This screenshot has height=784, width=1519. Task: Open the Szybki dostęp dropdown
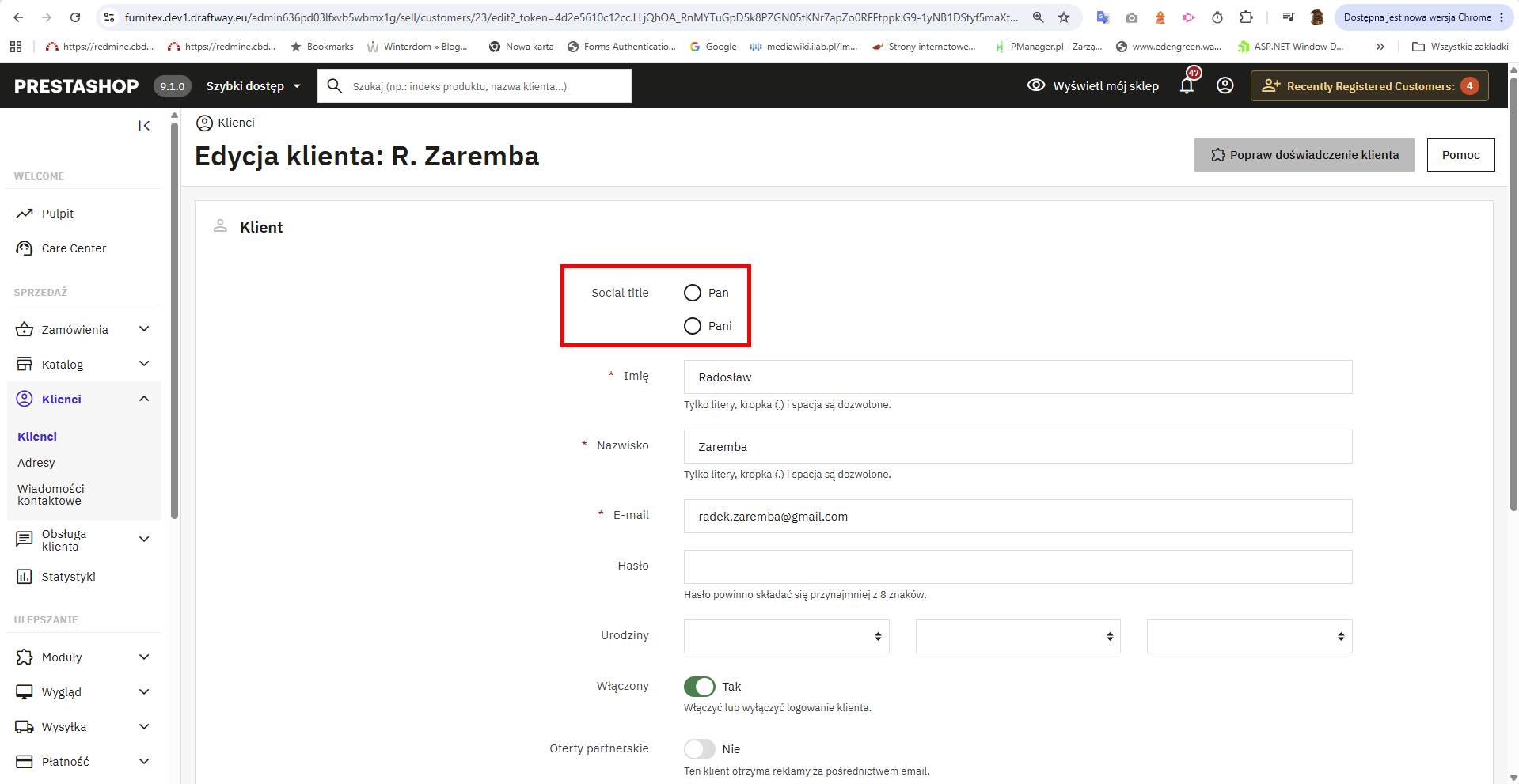coord(253,86)
